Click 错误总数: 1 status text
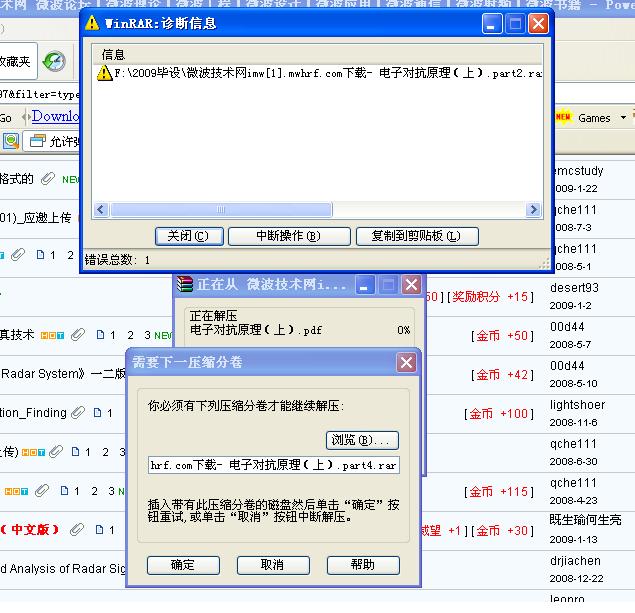Viewport: 635px width, 613px height. pos(117,260)
